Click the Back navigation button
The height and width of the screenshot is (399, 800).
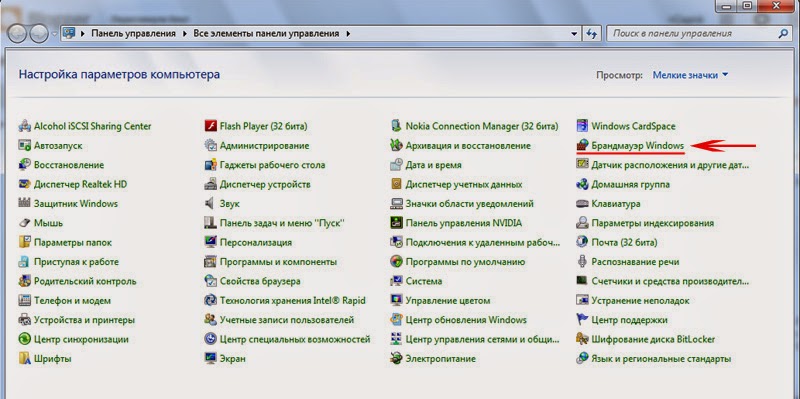(x=17, y=34)
